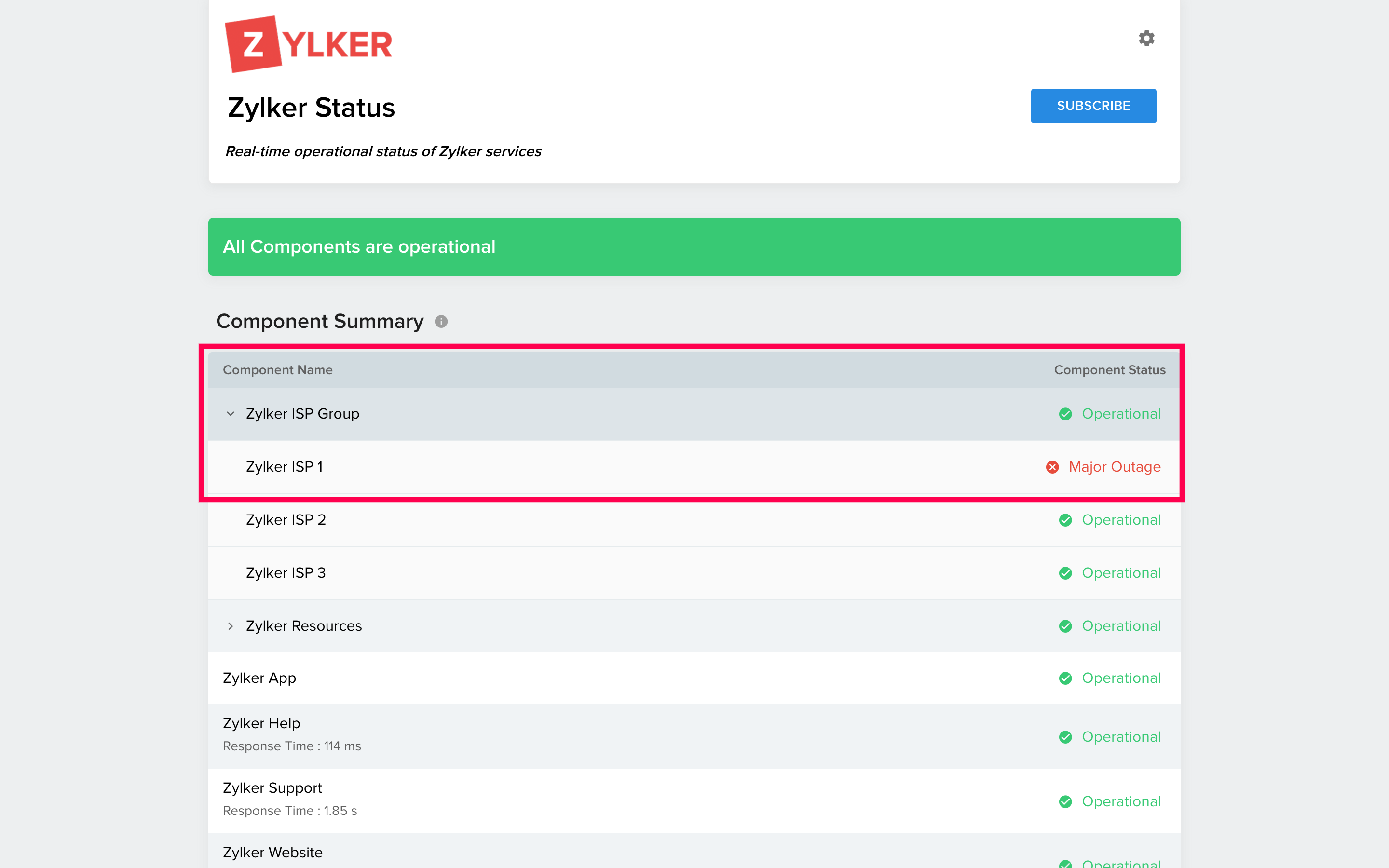Click the real-time operational status tagline
Viewport: 1389px width, 868px height.
pyautogui.click(x=383, y=151)
